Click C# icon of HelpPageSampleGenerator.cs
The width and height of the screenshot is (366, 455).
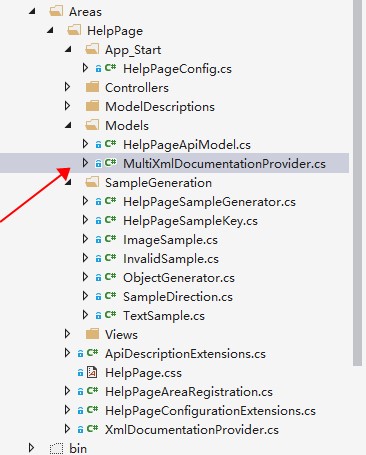[110, 201]
